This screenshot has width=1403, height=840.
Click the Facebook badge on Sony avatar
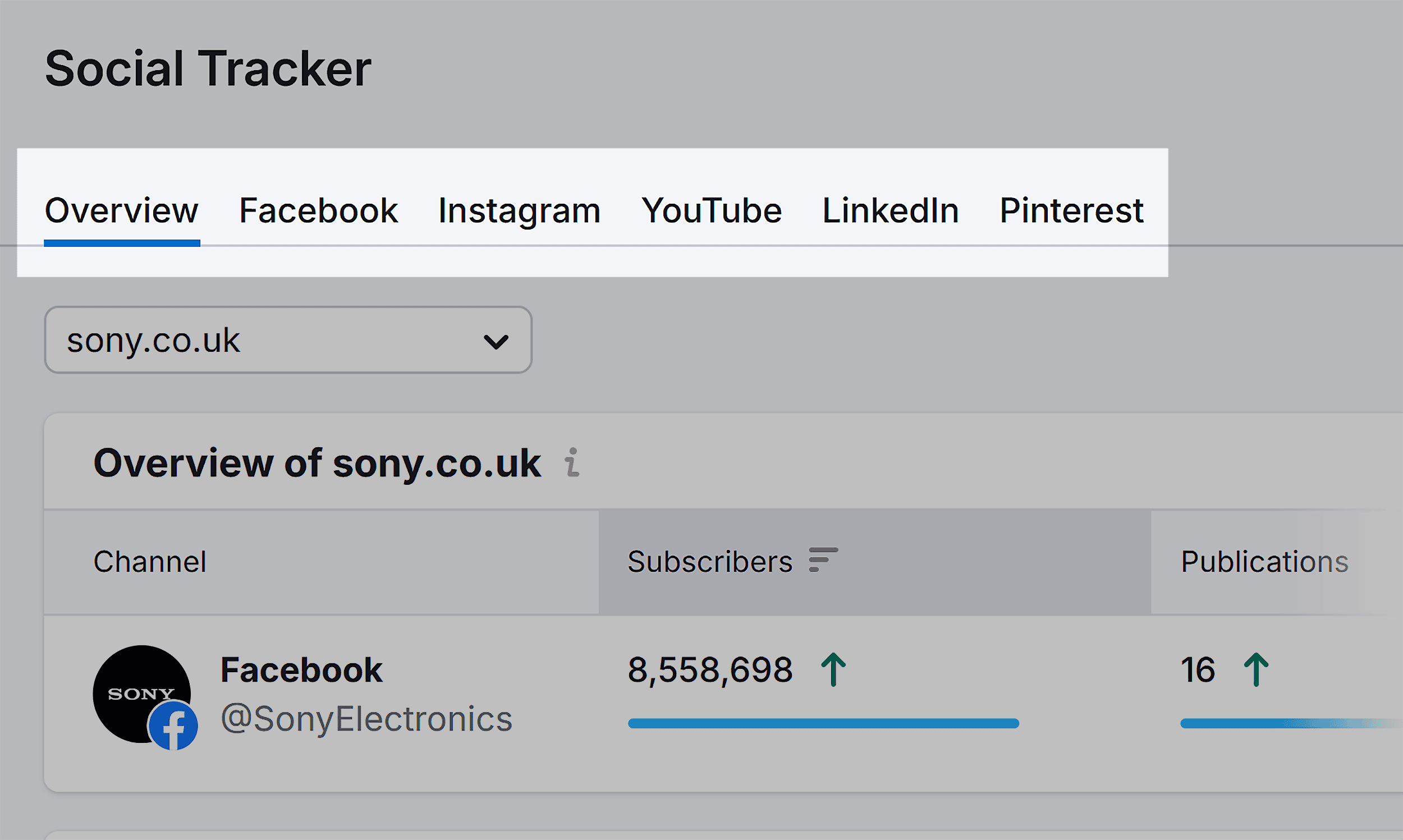[173, 726]
